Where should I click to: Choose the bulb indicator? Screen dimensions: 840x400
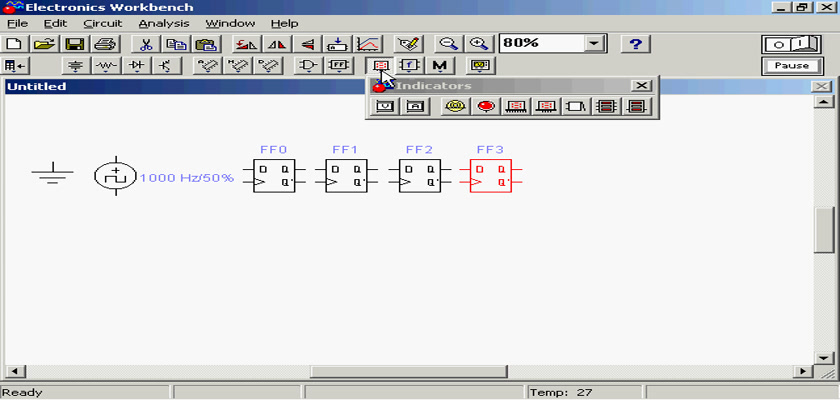point(455,106)
